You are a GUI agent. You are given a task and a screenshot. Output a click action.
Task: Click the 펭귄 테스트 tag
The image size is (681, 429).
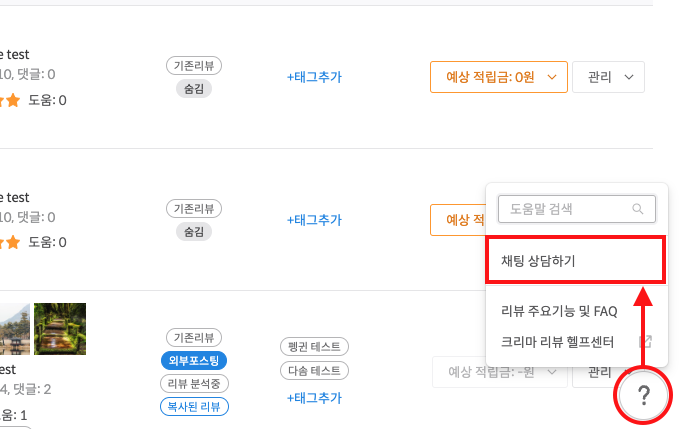314,346
